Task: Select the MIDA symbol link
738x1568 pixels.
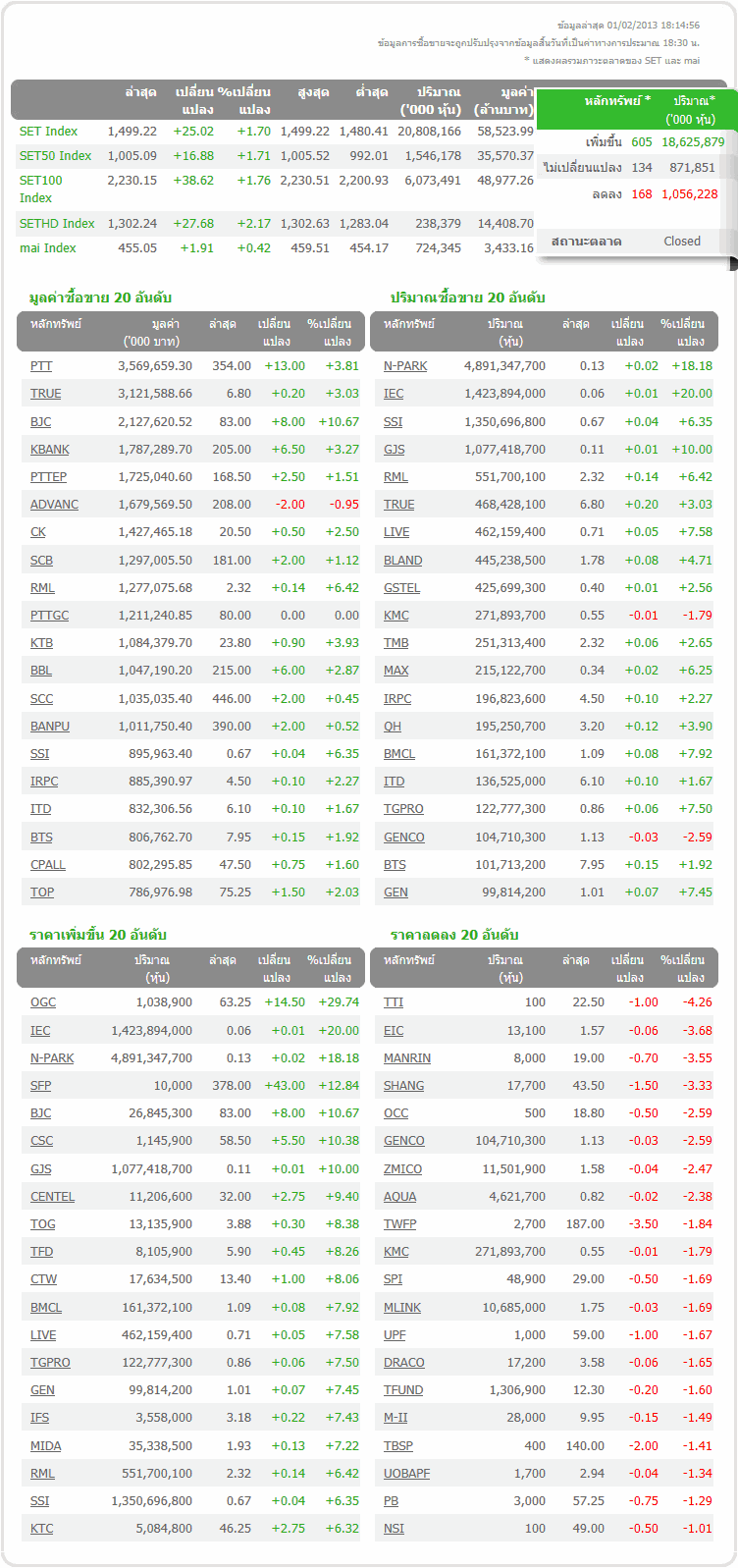Action: click(45, 1446)
